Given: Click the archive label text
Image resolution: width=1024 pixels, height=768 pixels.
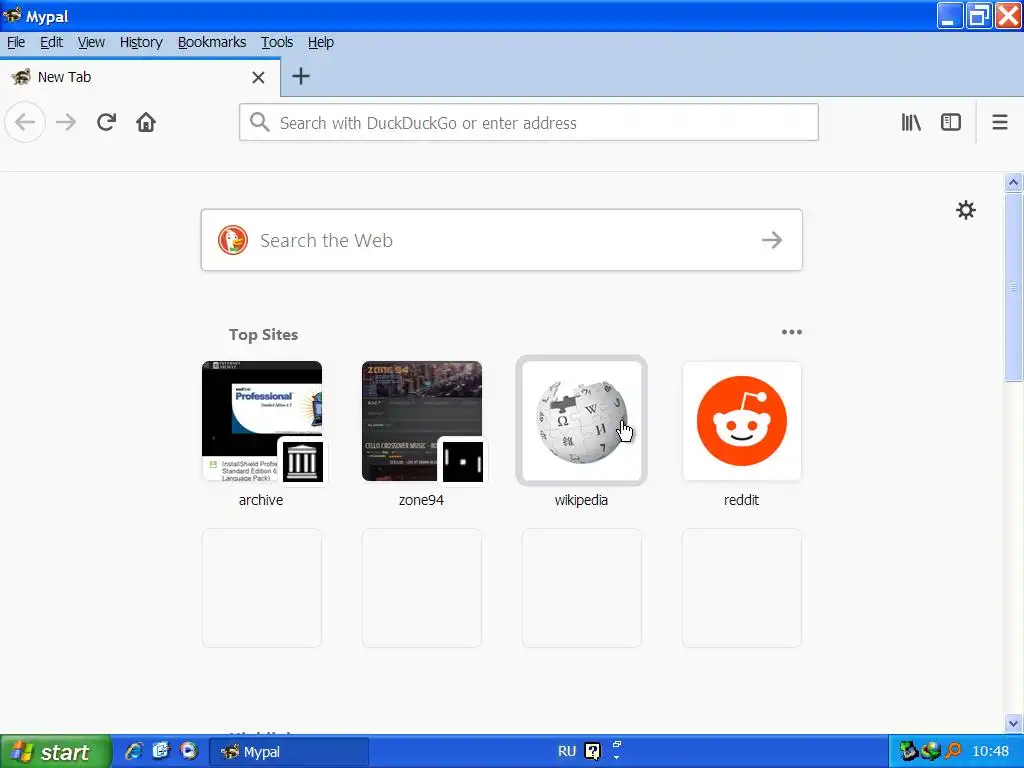Looking at the screenshot, I should pos(261,500).
